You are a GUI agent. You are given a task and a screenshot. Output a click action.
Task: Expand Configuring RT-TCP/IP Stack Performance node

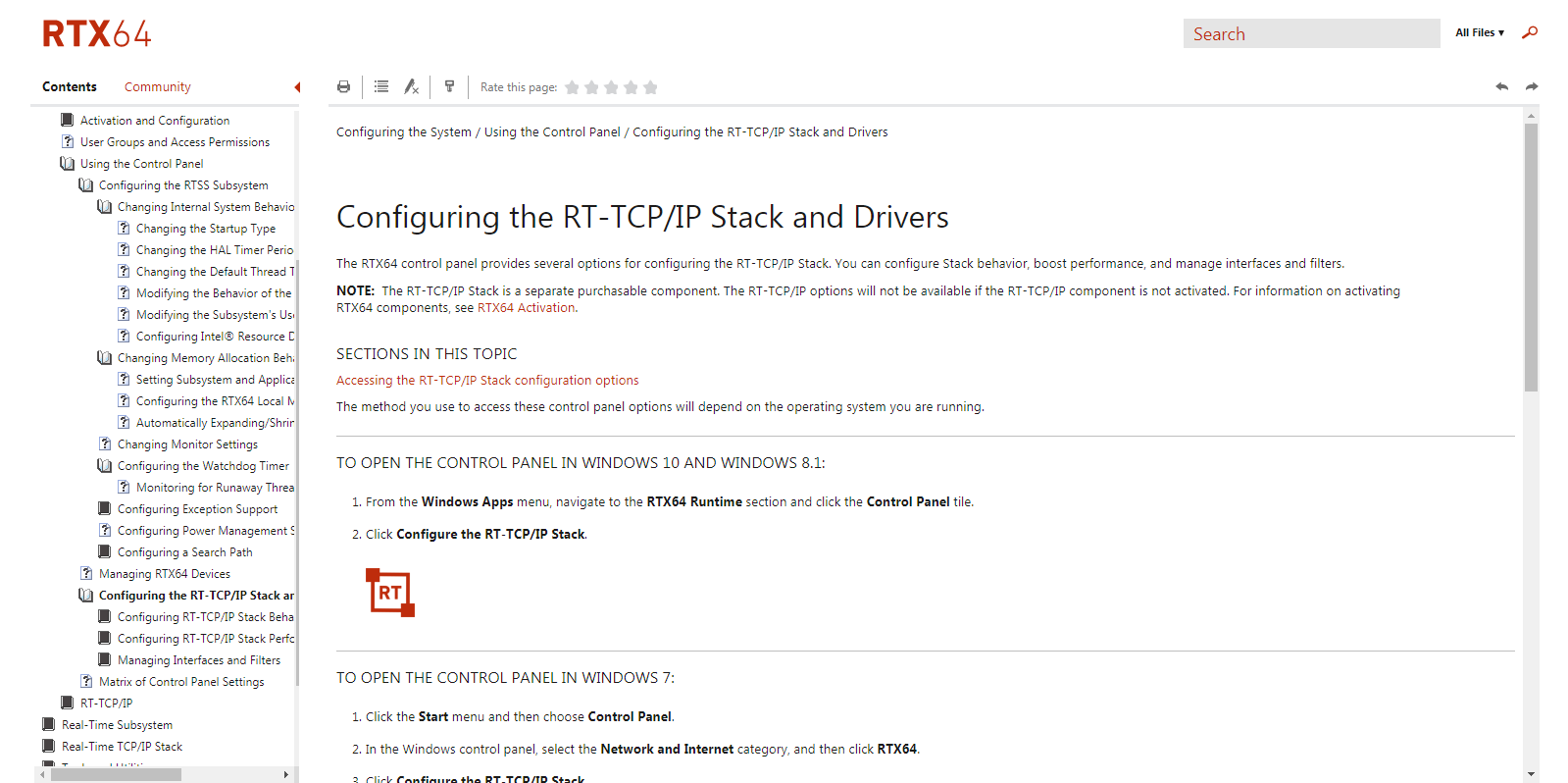pos(206,638)
